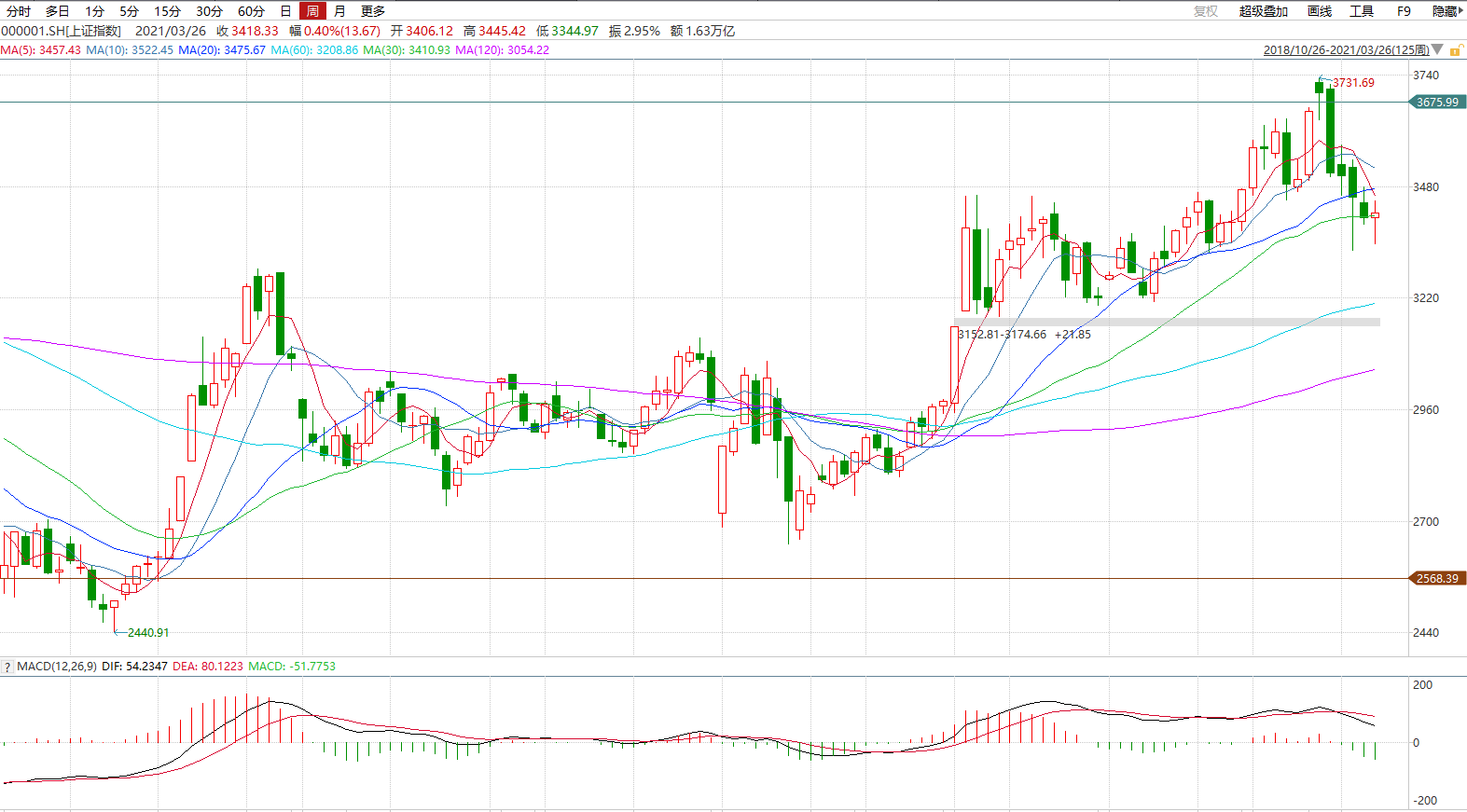Click the MA(120) indicator label
1467x812 pixels.
tap(502, 50)
